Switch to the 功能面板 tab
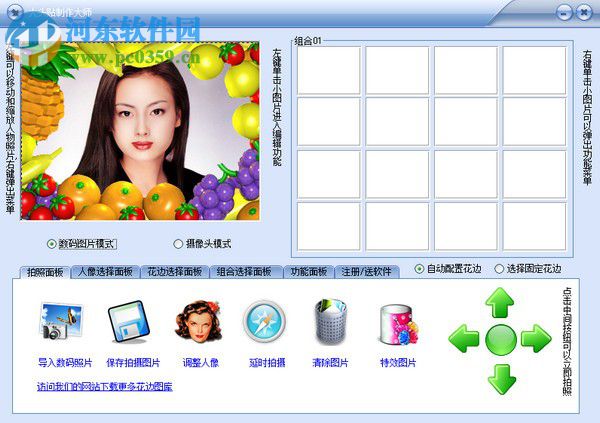 pos(308,272)
